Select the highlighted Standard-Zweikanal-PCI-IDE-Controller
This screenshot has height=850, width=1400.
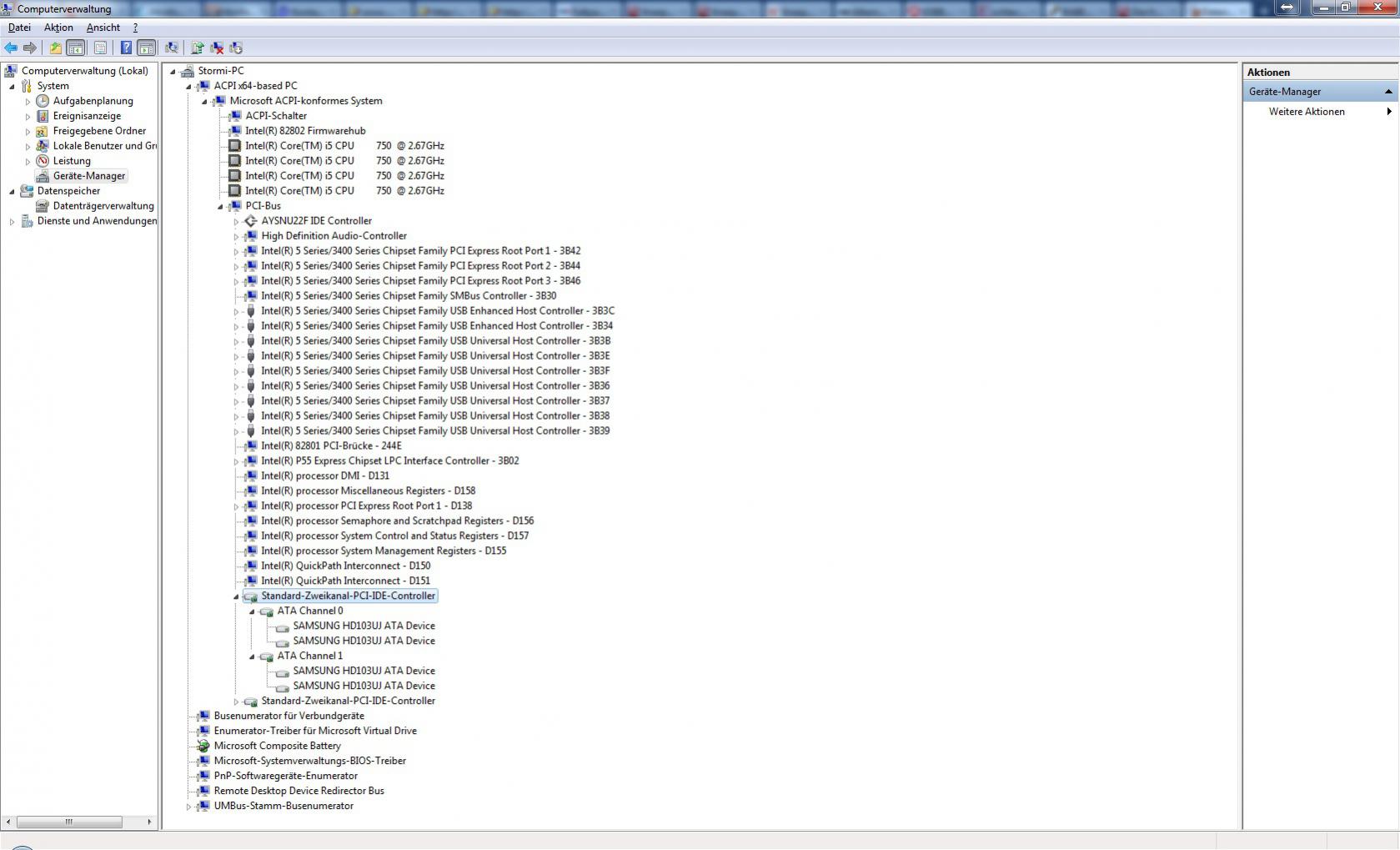click(x=348, y=596)
